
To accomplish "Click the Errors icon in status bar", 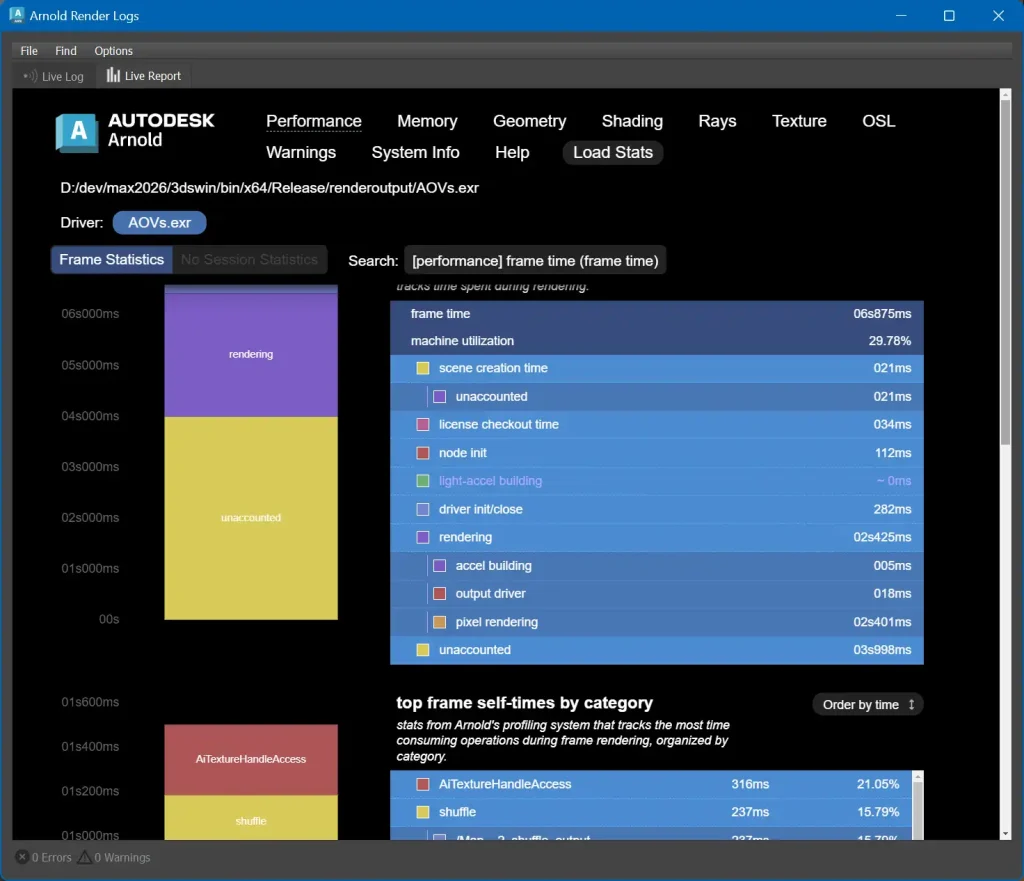I will 22,857.
